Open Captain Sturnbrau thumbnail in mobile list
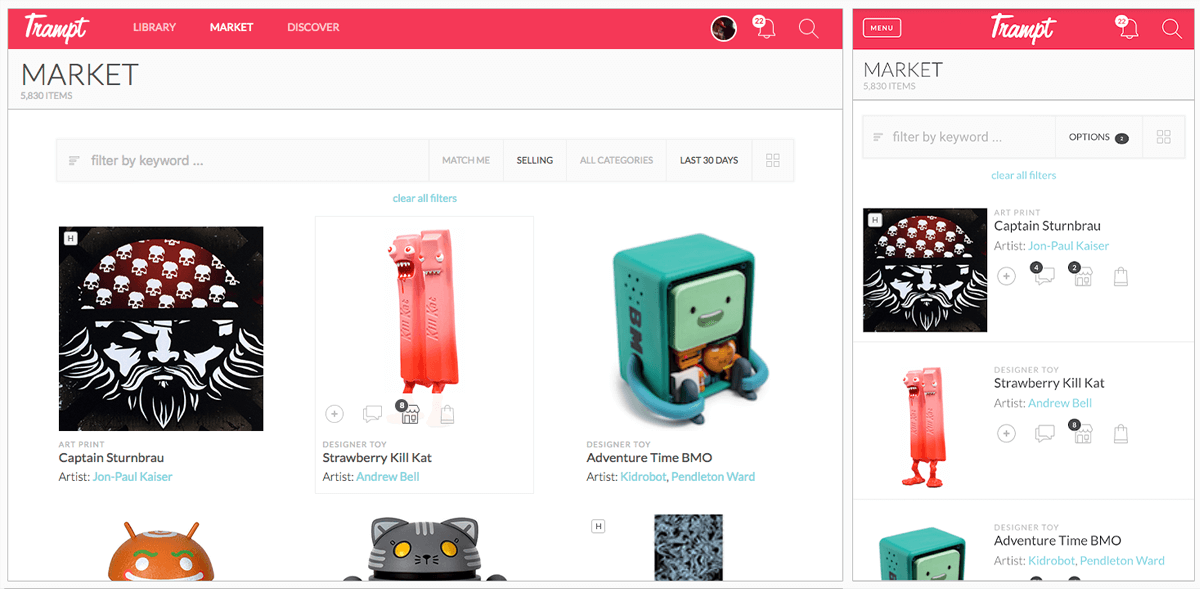Viewport: 1200px width, 589px height. click(925, 270)
